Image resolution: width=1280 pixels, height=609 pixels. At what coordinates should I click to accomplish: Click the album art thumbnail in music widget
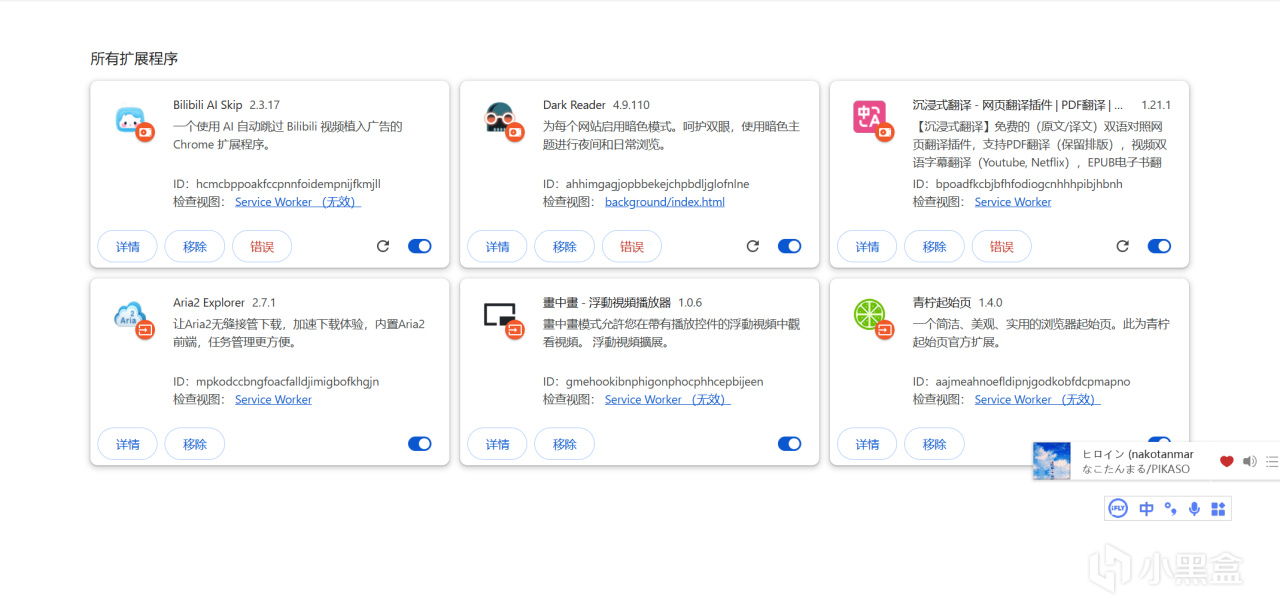(x=1053, y=461)
